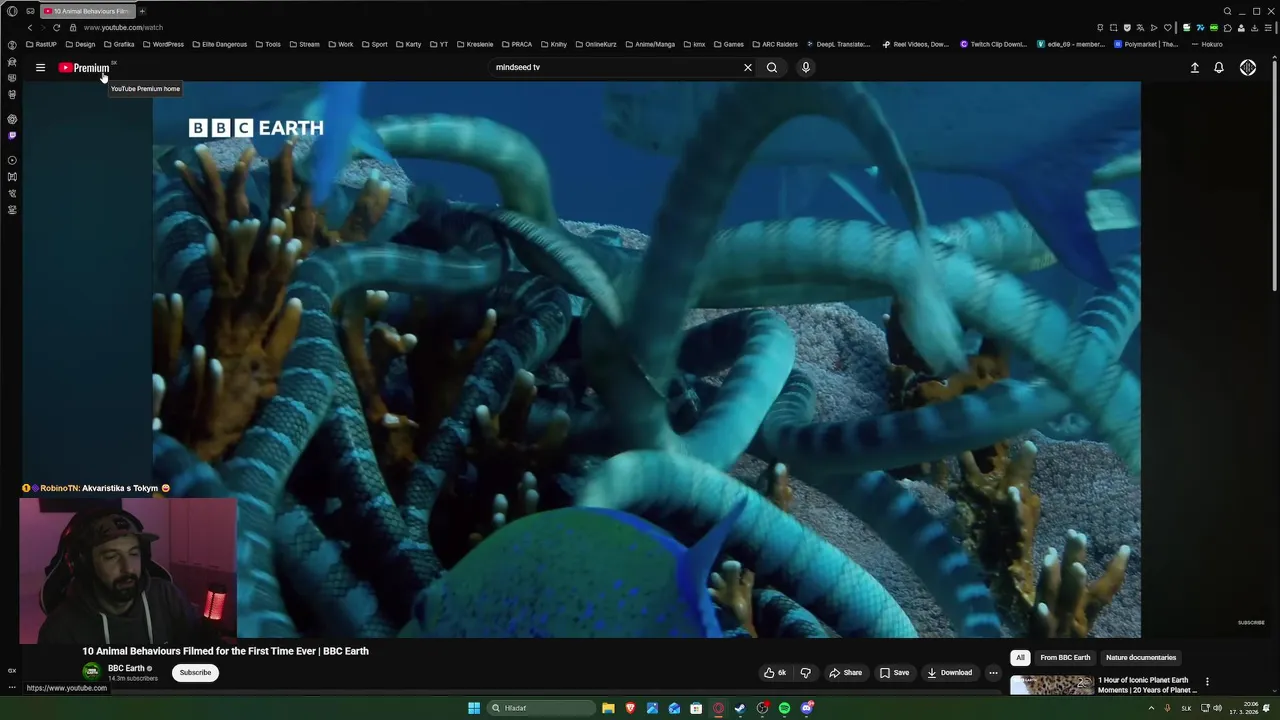Open the Grafika bookmarks folder
This screenshot has height=720, width=1280.
119,44
